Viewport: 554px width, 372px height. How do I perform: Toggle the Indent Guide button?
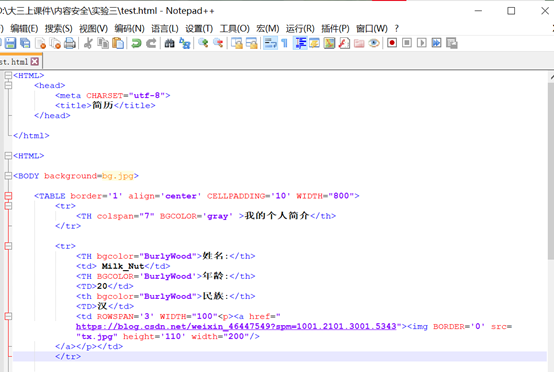[x=300, y=43]
